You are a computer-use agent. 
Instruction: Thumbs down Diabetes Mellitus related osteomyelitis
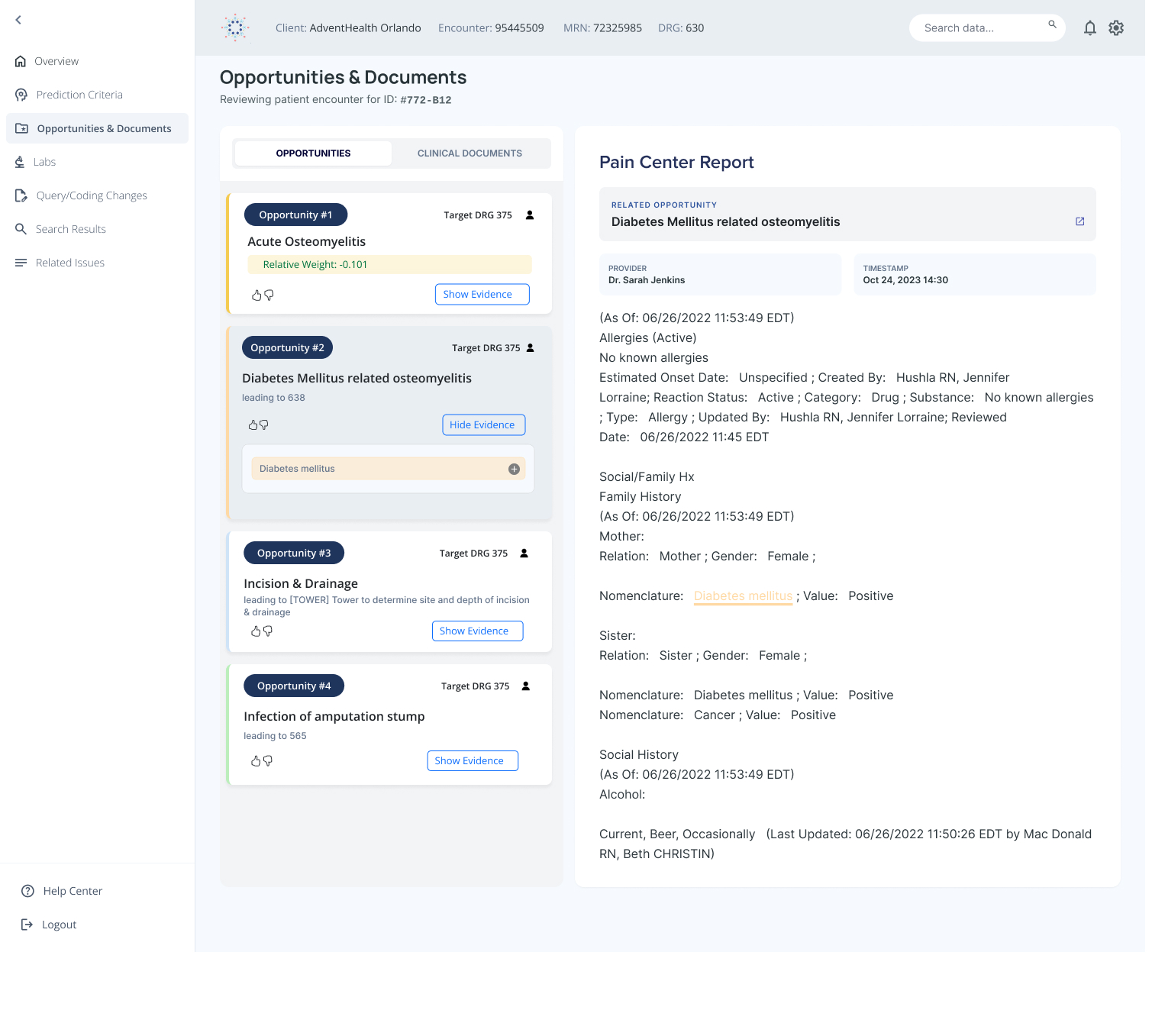pos(264,425)
